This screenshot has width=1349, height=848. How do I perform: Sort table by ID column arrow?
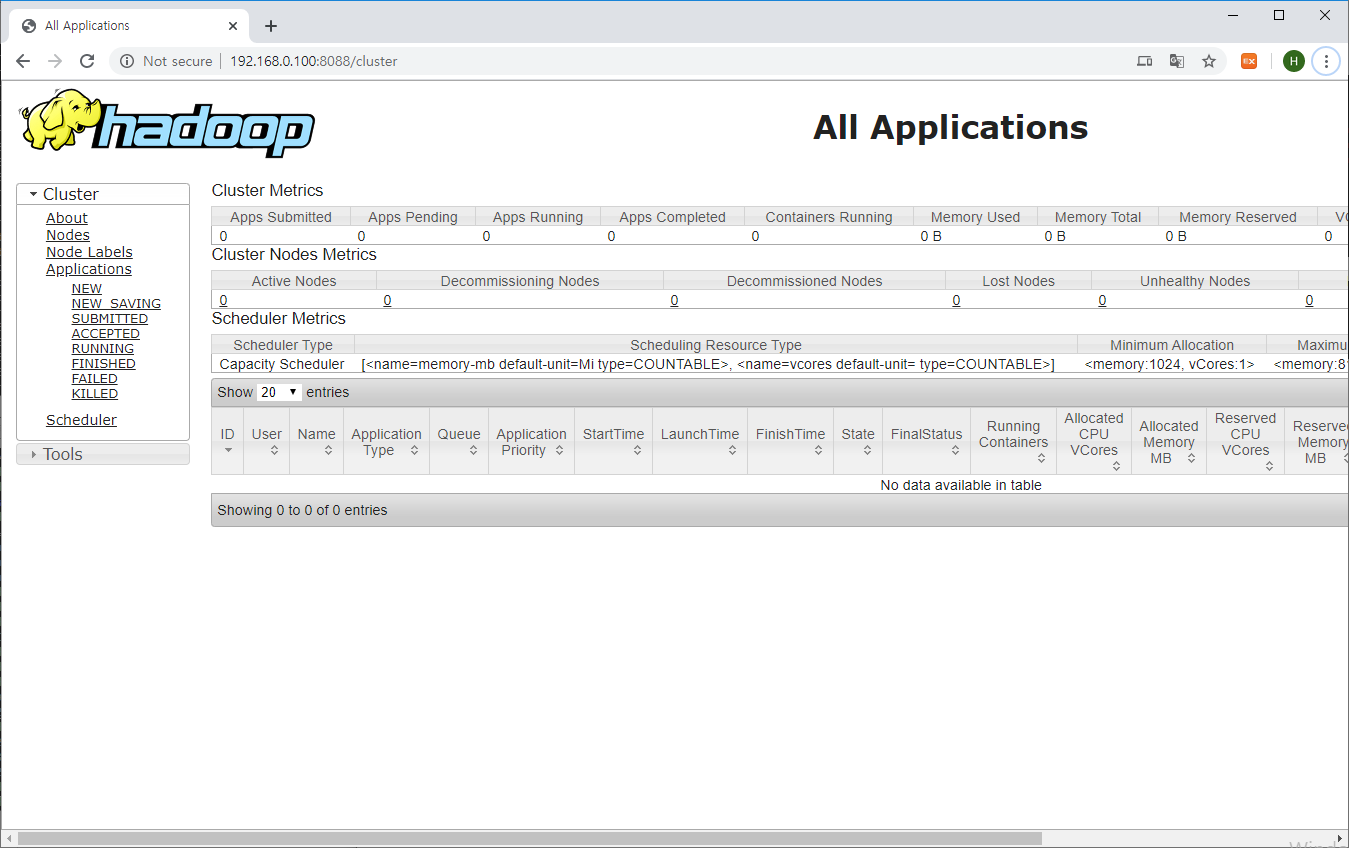(228, 451)
